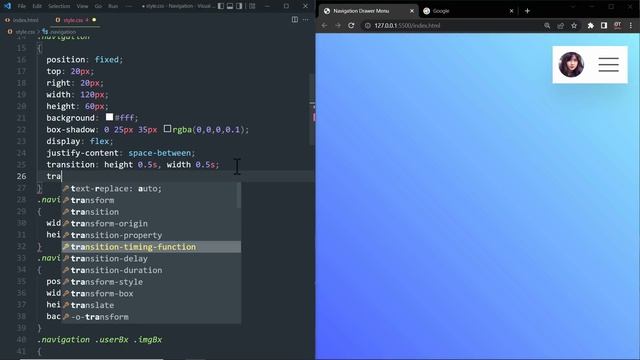640x360 pixels.
Task: View site information icon in address bar
Action: (367, 25)
